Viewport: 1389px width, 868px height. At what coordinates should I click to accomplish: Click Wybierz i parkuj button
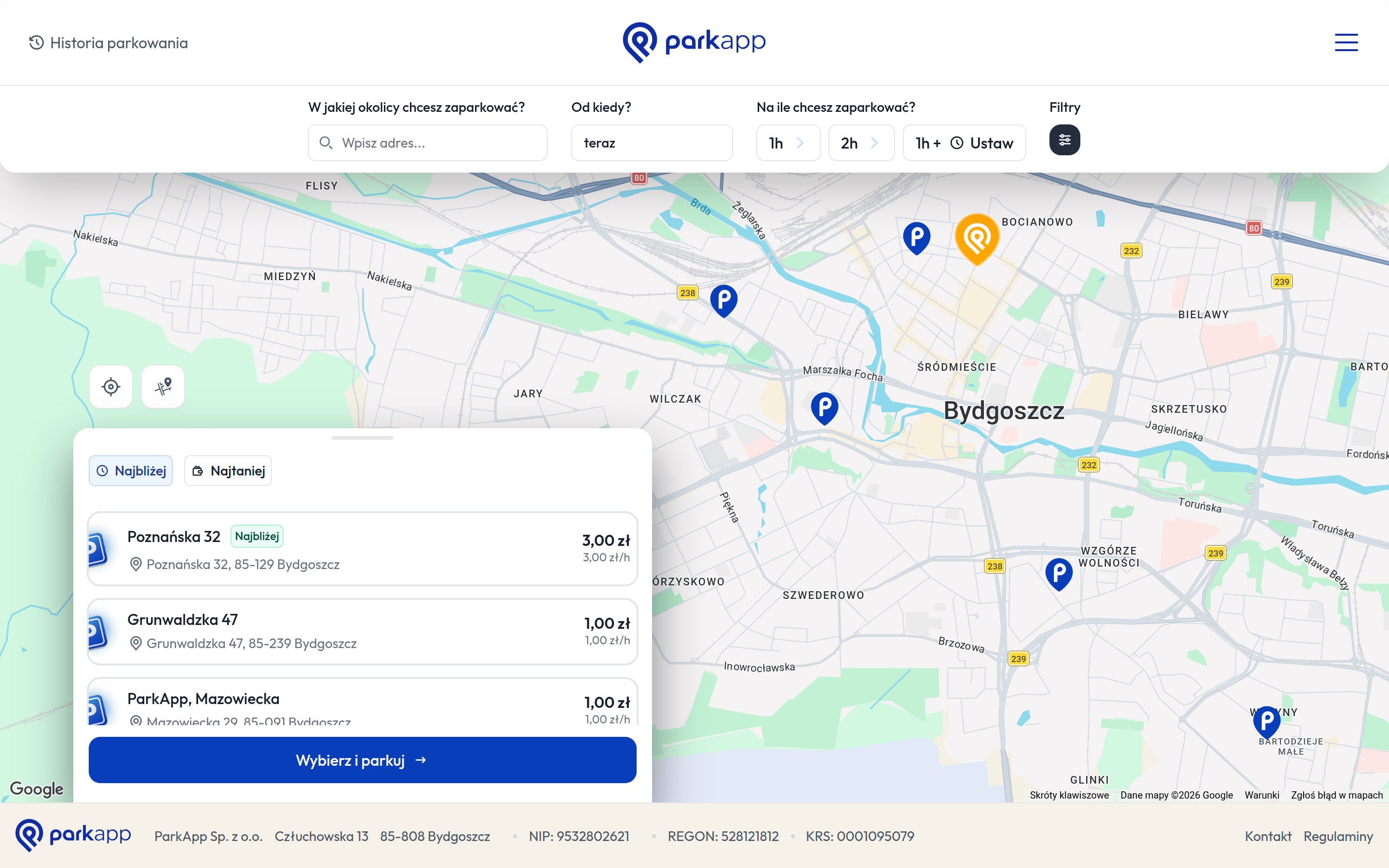pyautogui.click(x=362, y=760)
